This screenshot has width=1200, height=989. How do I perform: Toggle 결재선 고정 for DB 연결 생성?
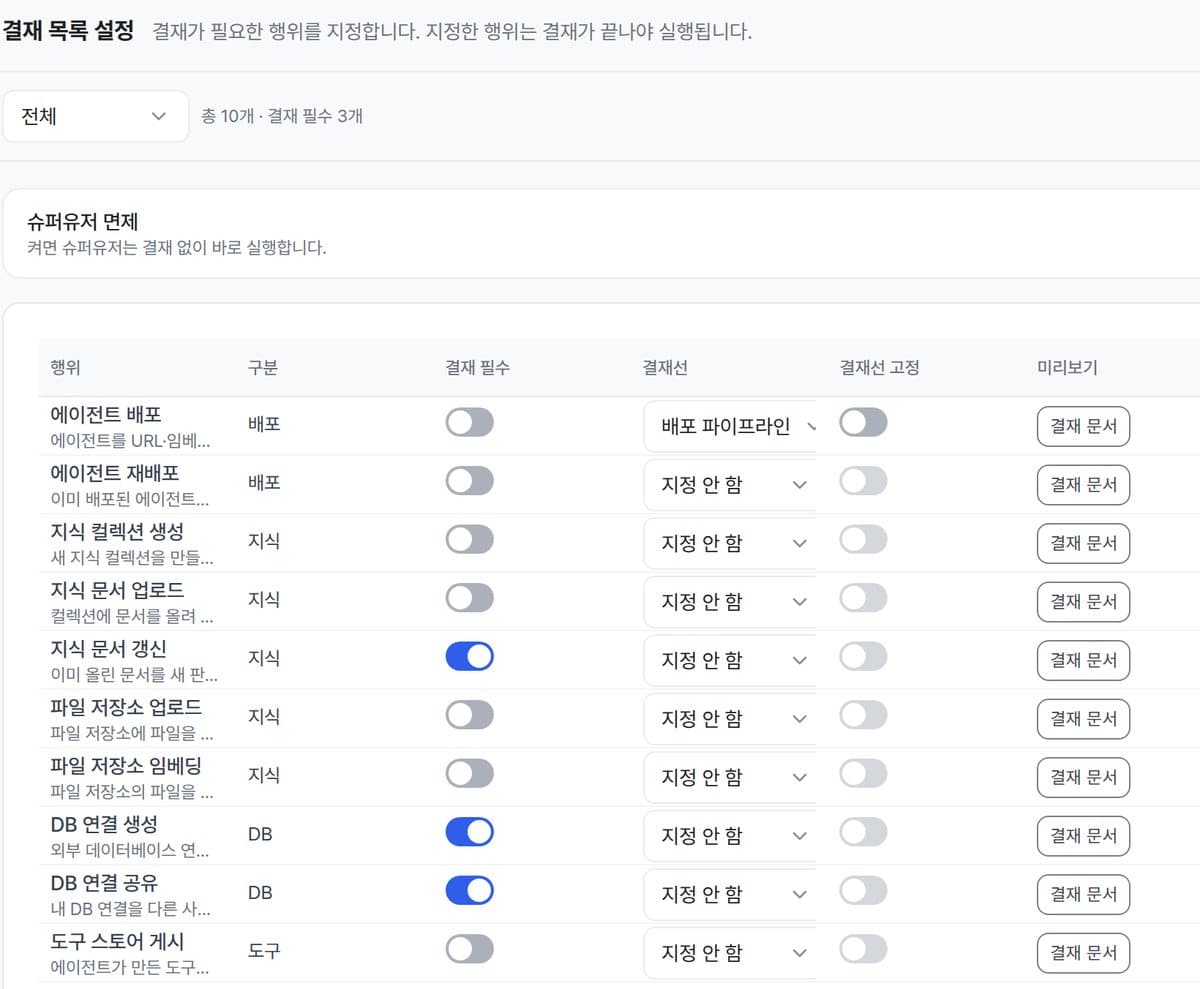click(863, 832)
